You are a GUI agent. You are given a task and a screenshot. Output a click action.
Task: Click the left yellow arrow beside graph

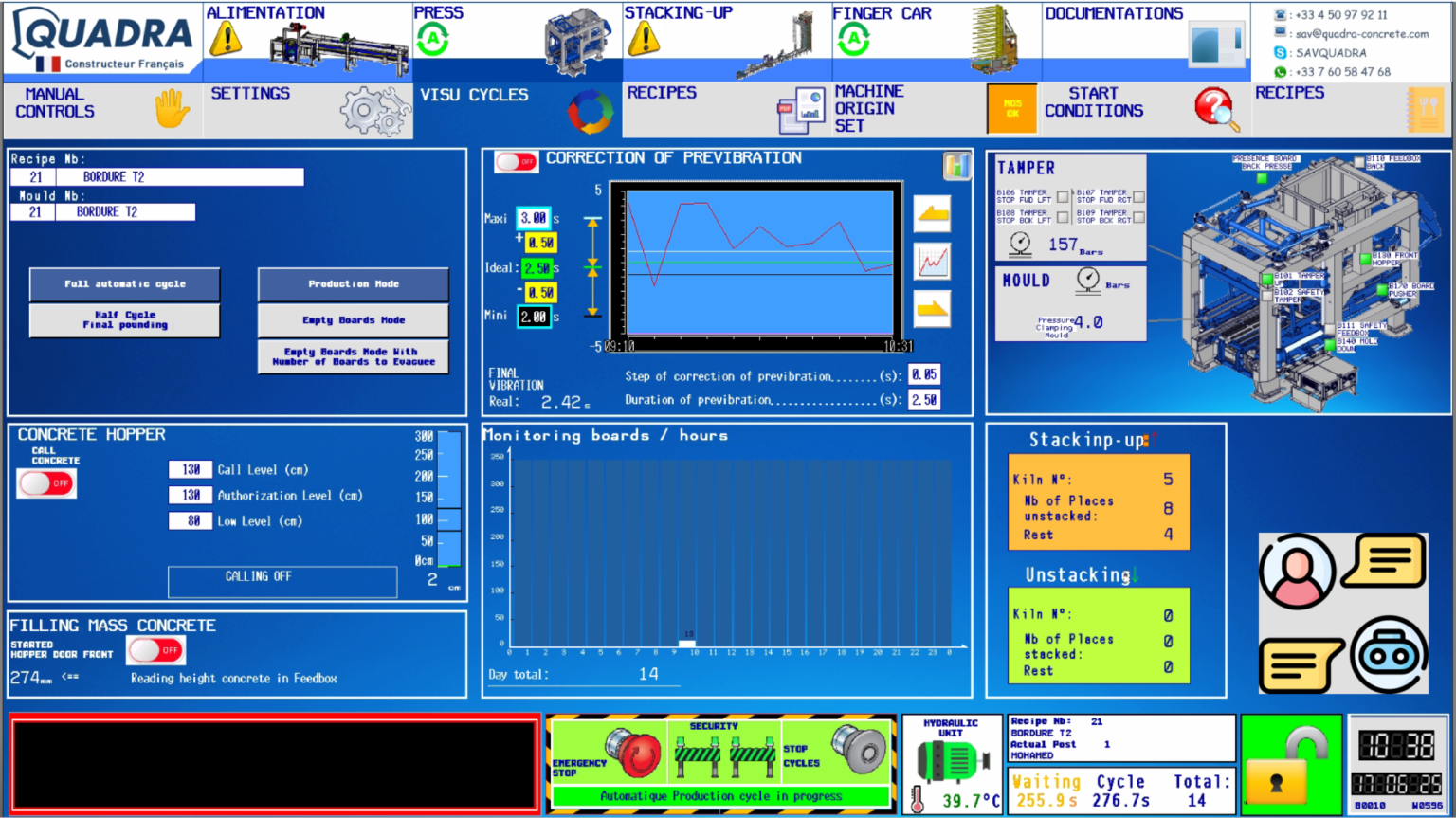[932, 214]
